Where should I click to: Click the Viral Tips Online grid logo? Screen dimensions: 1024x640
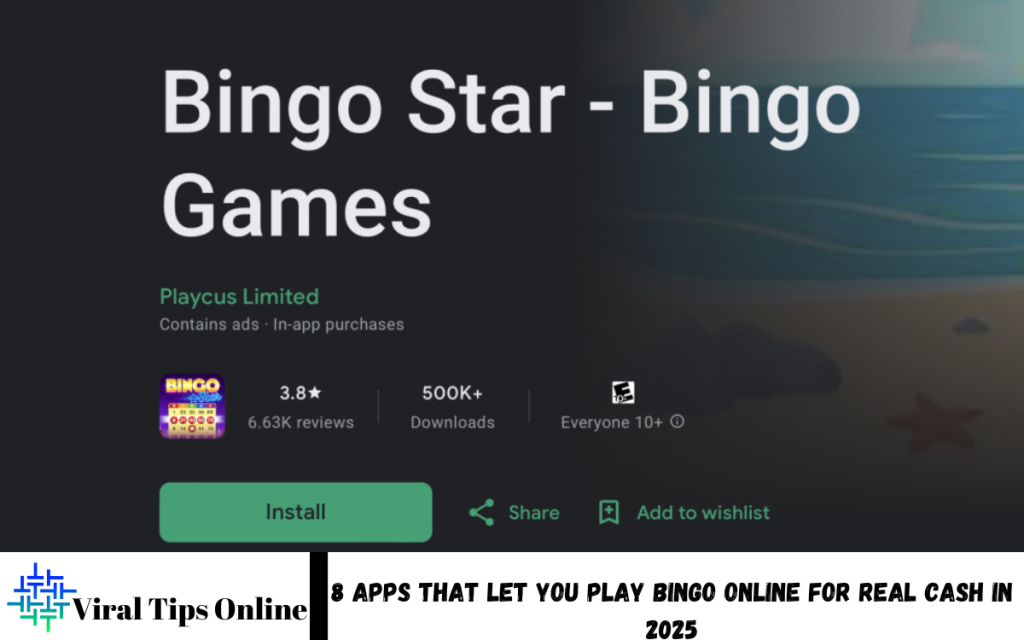40,596
